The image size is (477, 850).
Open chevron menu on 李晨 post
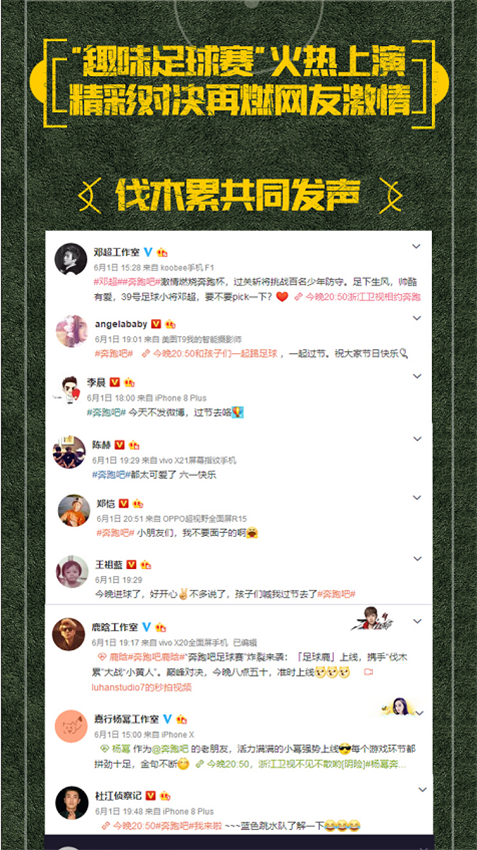417,376
